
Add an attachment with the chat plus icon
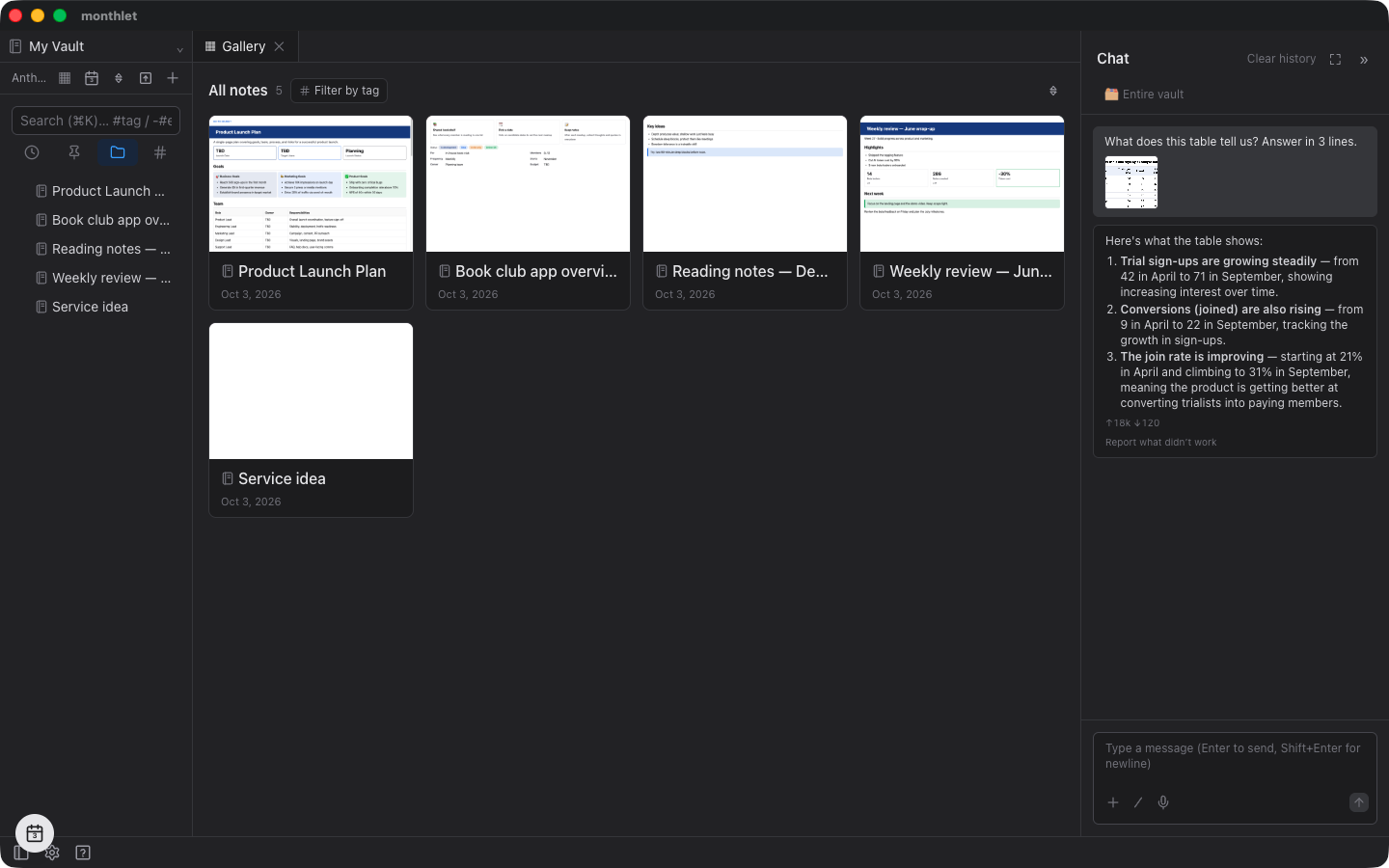[x=1113, y=802]
